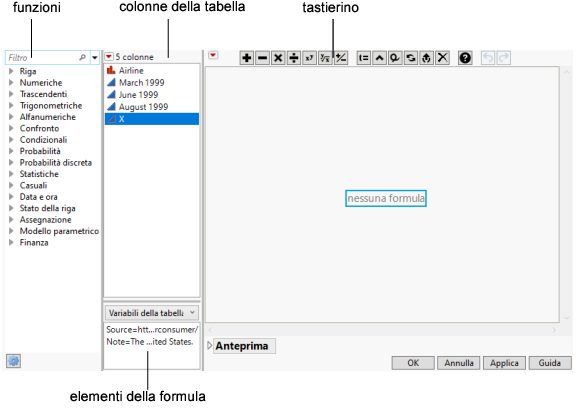Viewport: 577px width, 414px height.
Task: Click the multiply keypad button
Action: tap(278, 58)
